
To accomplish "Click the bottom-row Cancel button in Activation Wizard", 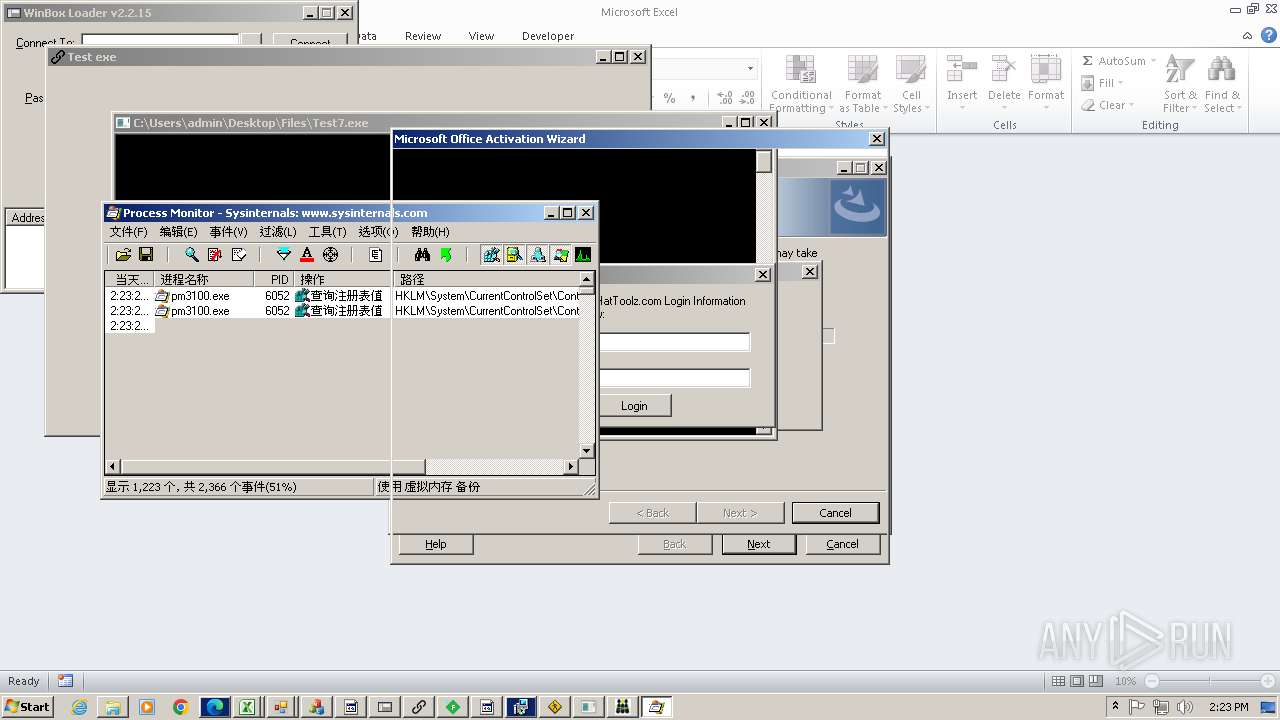I will point(842,544).
